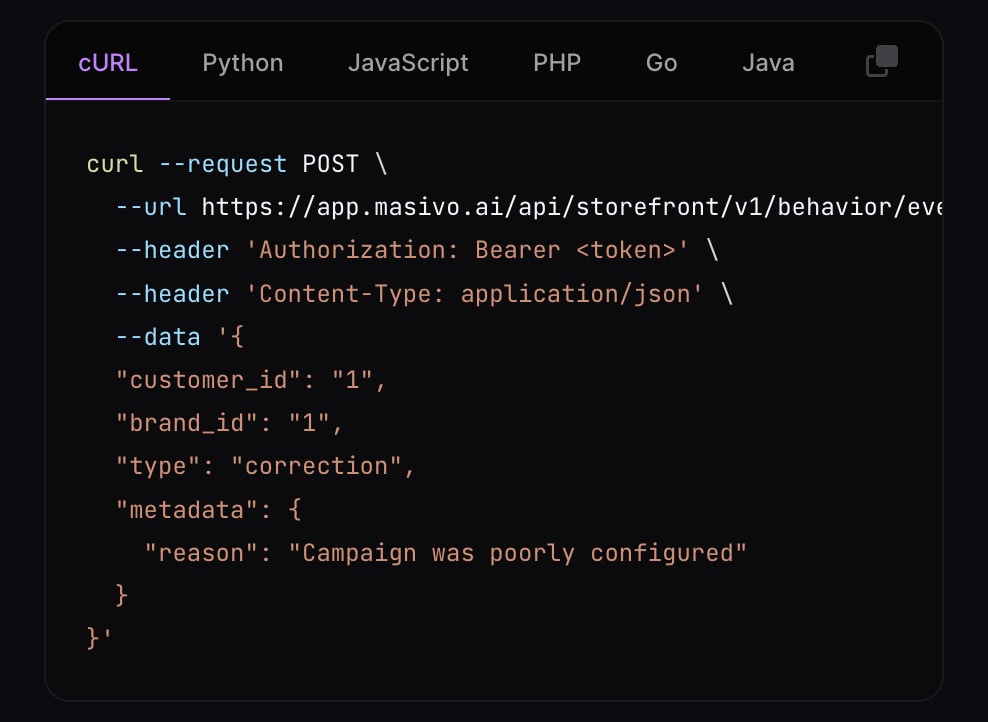Select the cURL tab

coord(108,63)
